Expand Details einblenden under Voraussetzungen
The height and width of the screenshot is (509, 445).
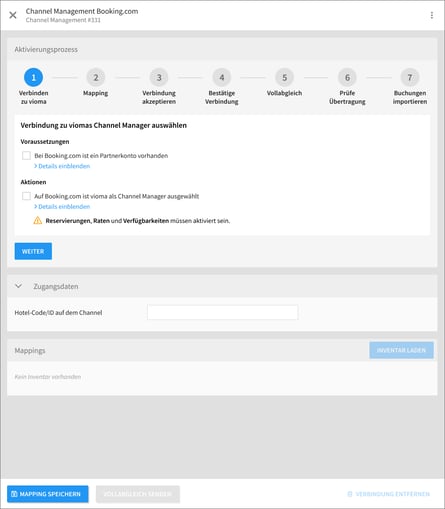click(62, 166)
